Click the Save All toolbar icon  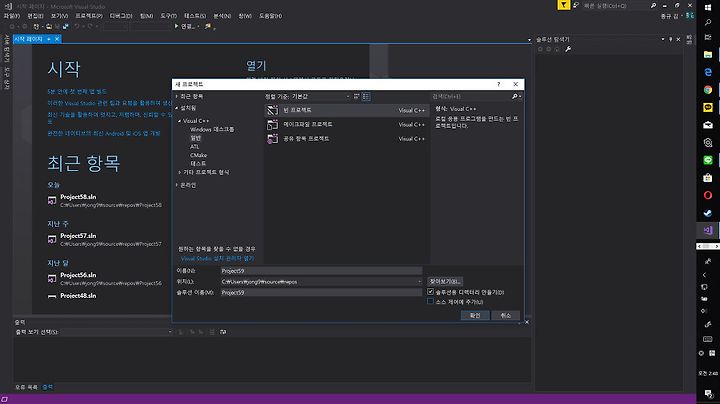pos(66,26)
